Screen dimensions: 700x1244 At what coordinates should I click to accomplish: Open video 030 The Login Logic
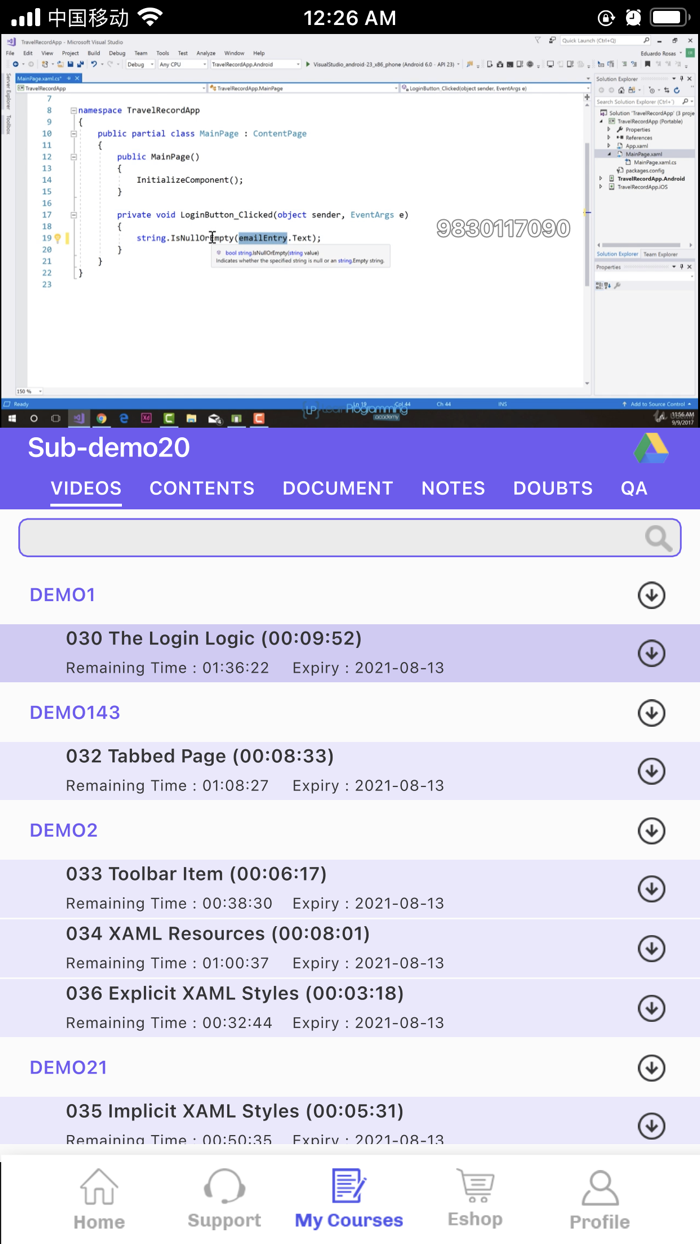coord(350,653)
